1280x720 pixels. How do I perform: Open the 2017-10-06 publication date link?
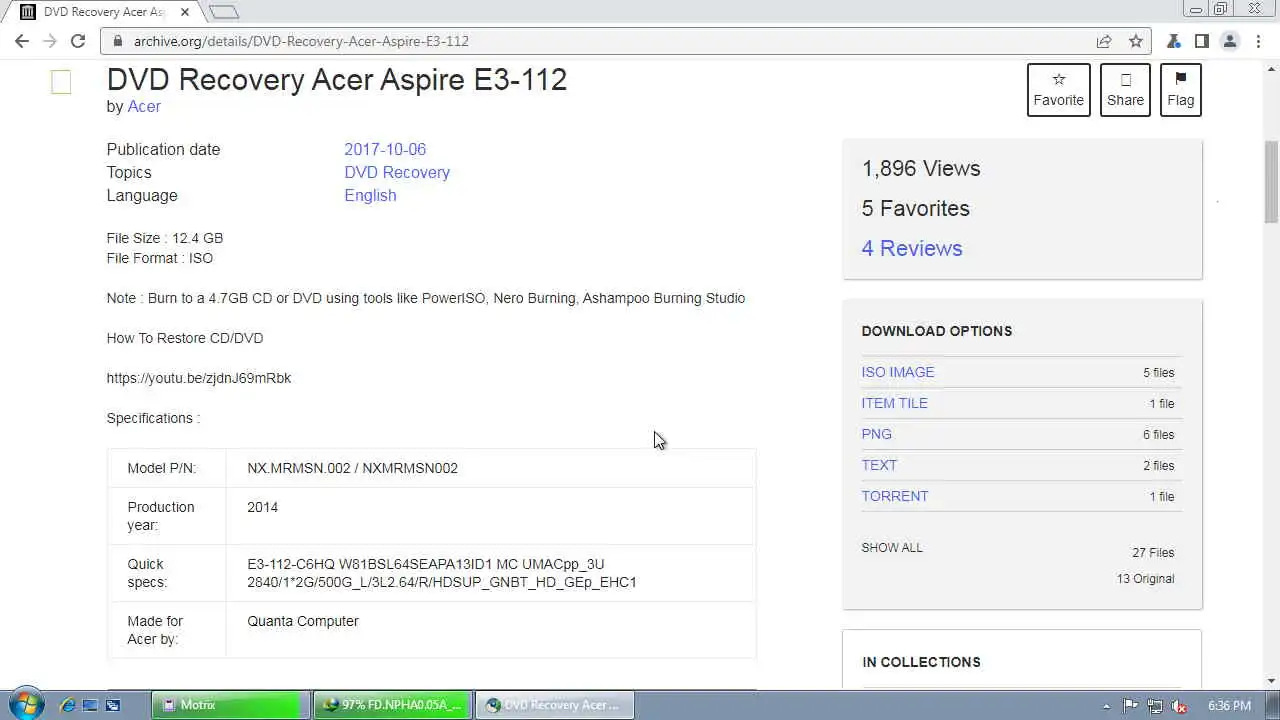(x=385, y=149)
